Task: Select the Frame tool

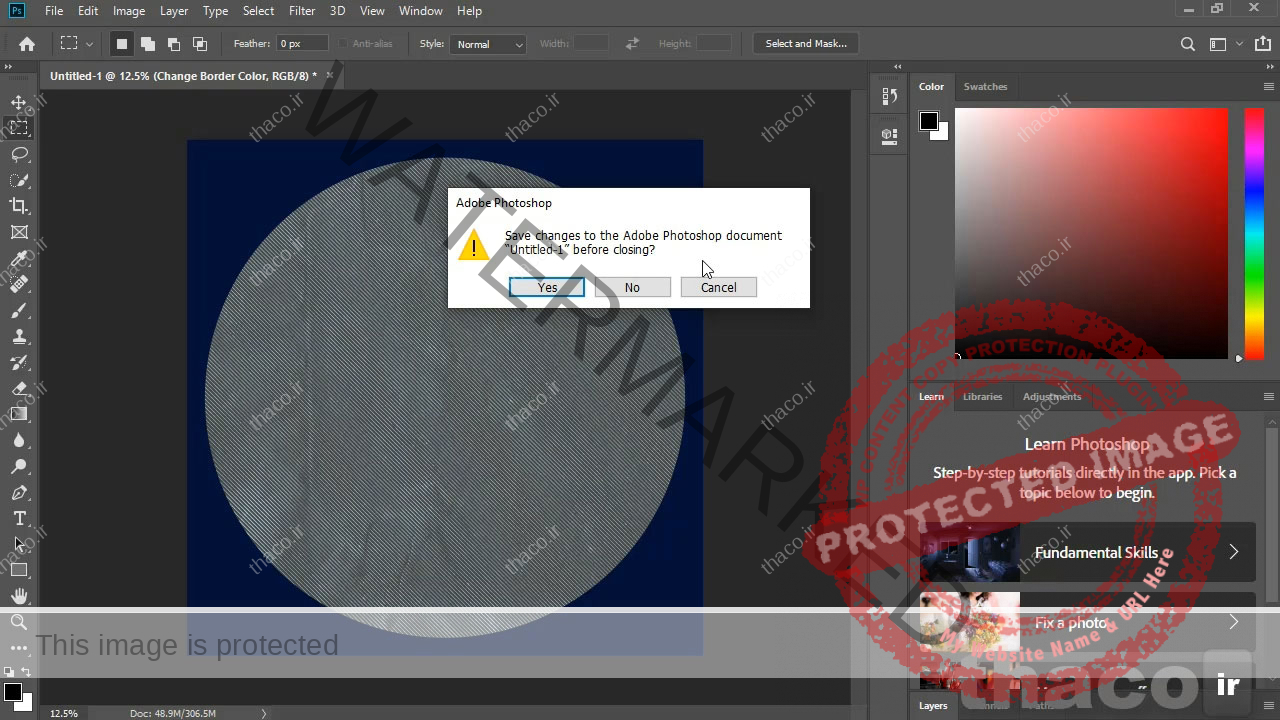Action: [19, 232]
